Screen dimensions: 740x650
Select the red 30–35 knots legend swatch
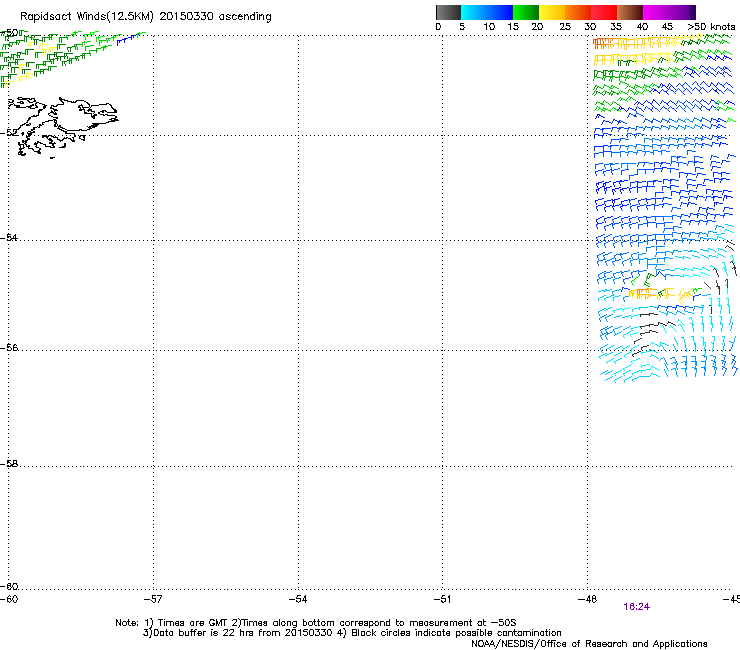click(604, 12)
